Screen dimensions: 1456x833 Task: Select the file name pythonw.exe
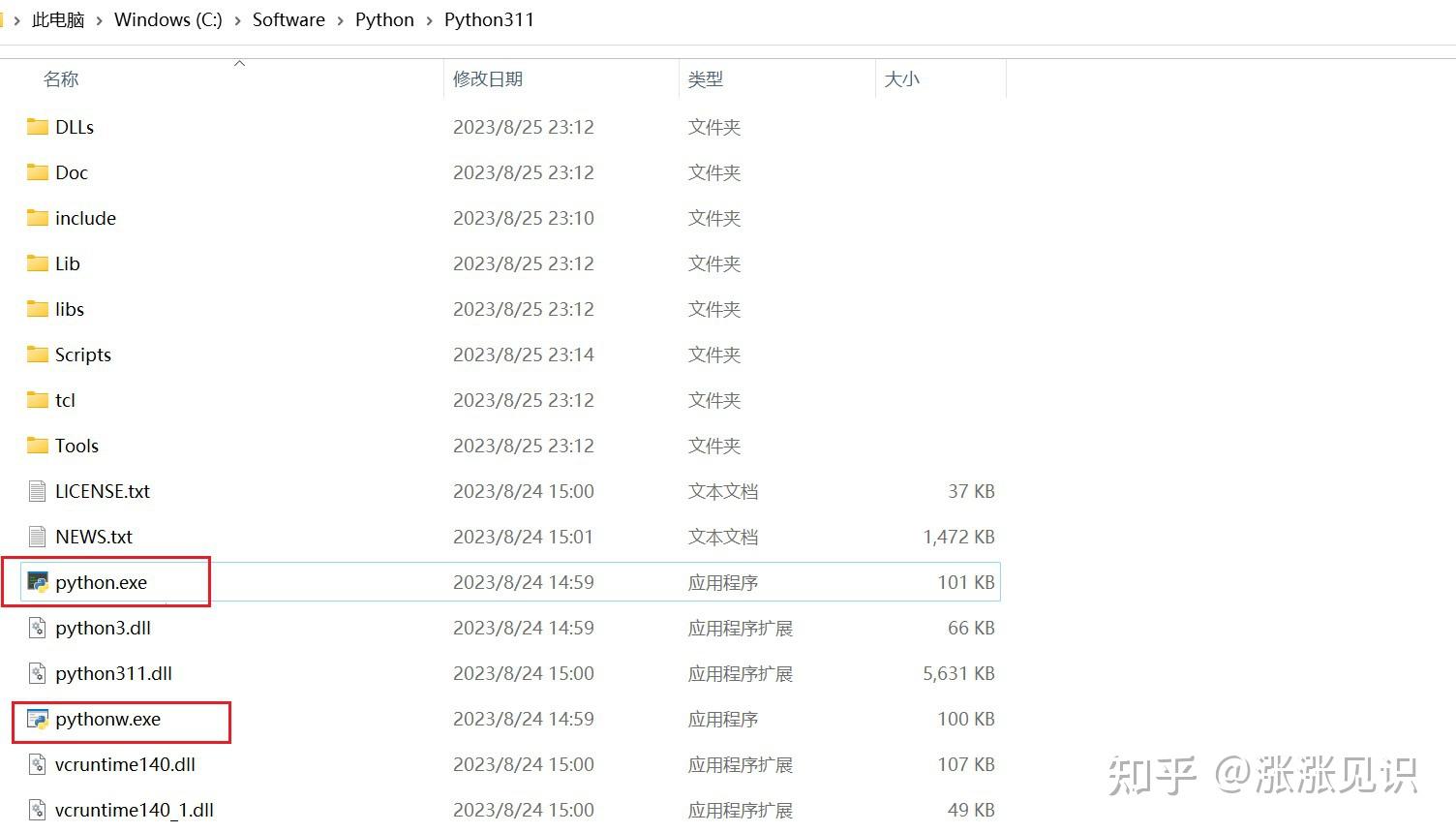pyautogui.click(x=108, y=719)
